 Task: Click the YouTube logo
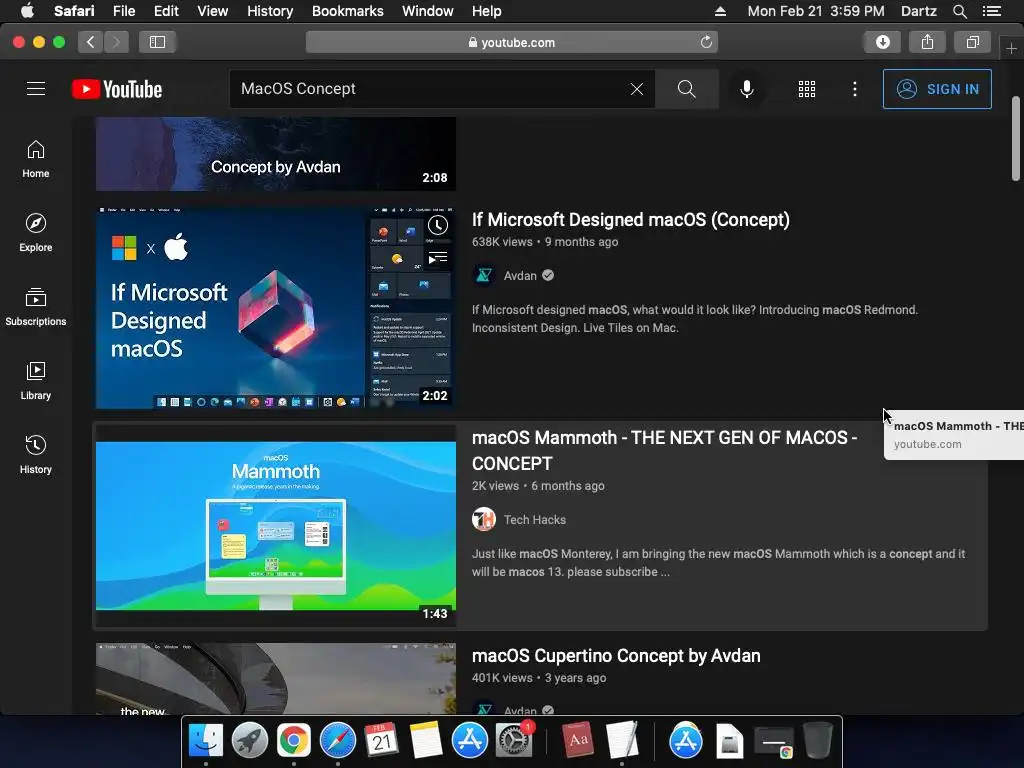117,89
